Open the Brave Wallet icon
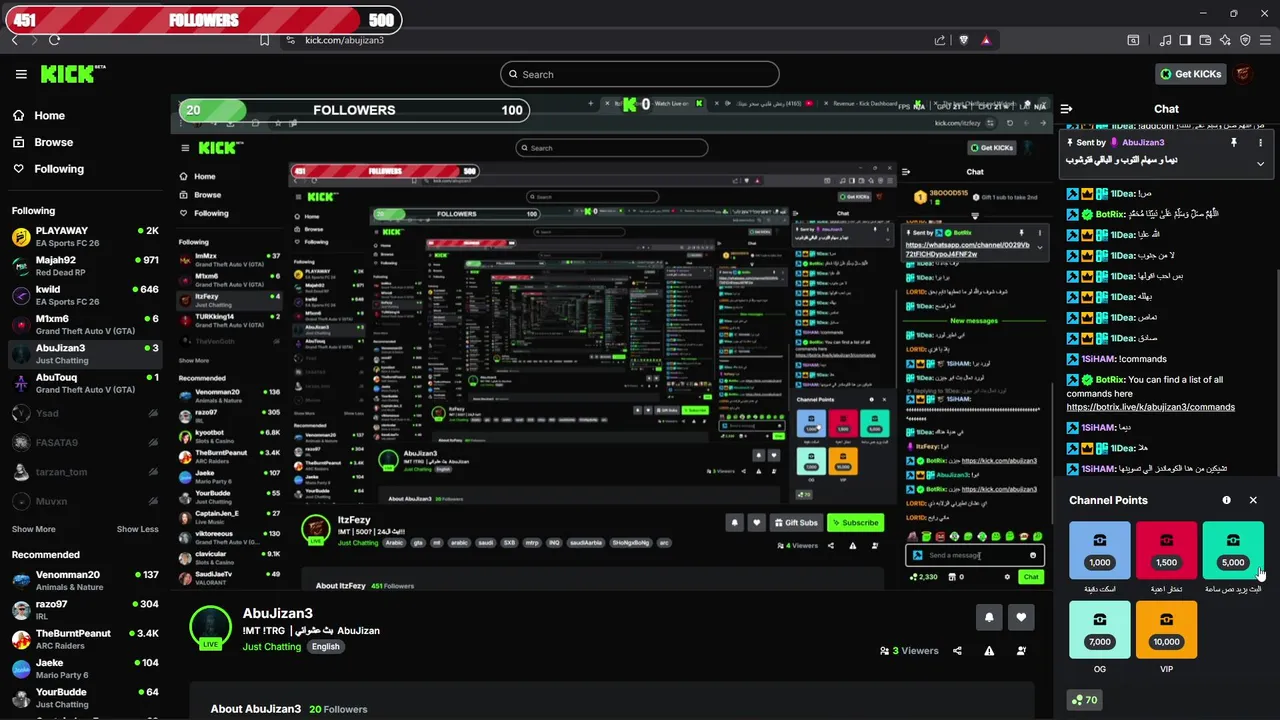The image size is (1280, 720). pyautogui.click(x=1206, y=40)
